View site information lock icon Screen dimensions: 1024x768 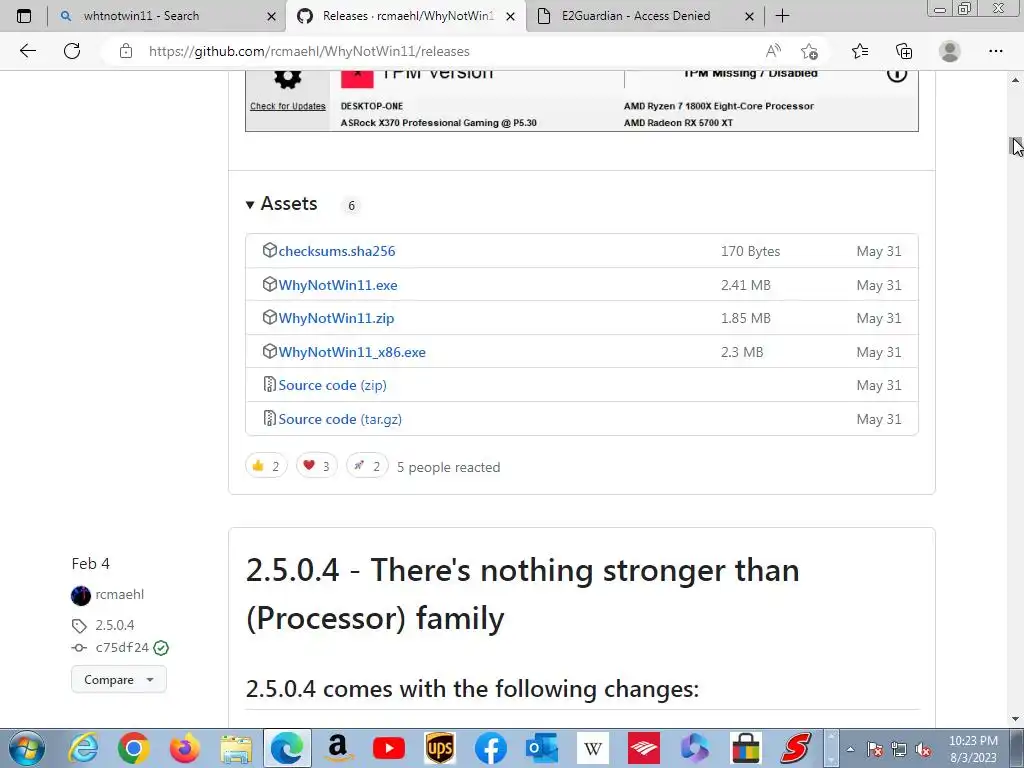pyautogui.click(x=126, y=51)
